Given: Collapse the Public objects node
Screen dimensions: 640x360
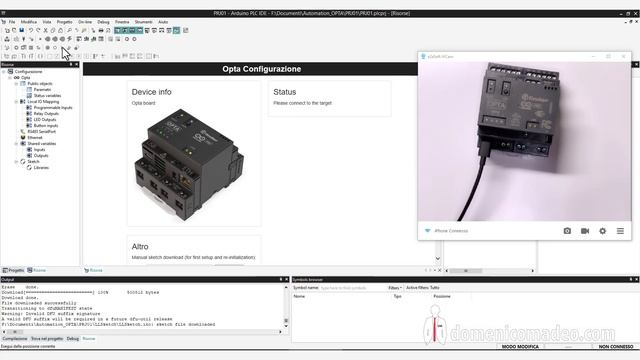Looking at the screenshot, I should tap(16, 84).
